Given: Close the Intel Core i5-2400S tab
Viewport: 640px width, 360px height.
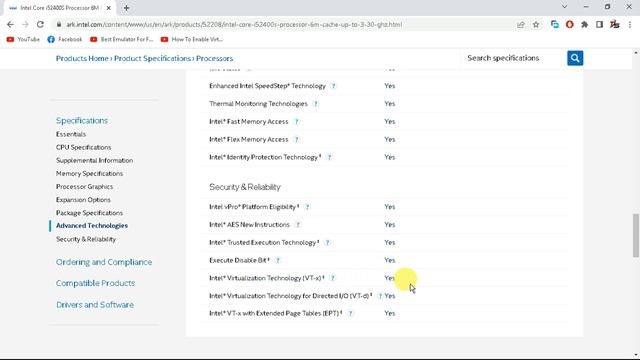Looking at the screenshot, I should (x=109, y=8).
